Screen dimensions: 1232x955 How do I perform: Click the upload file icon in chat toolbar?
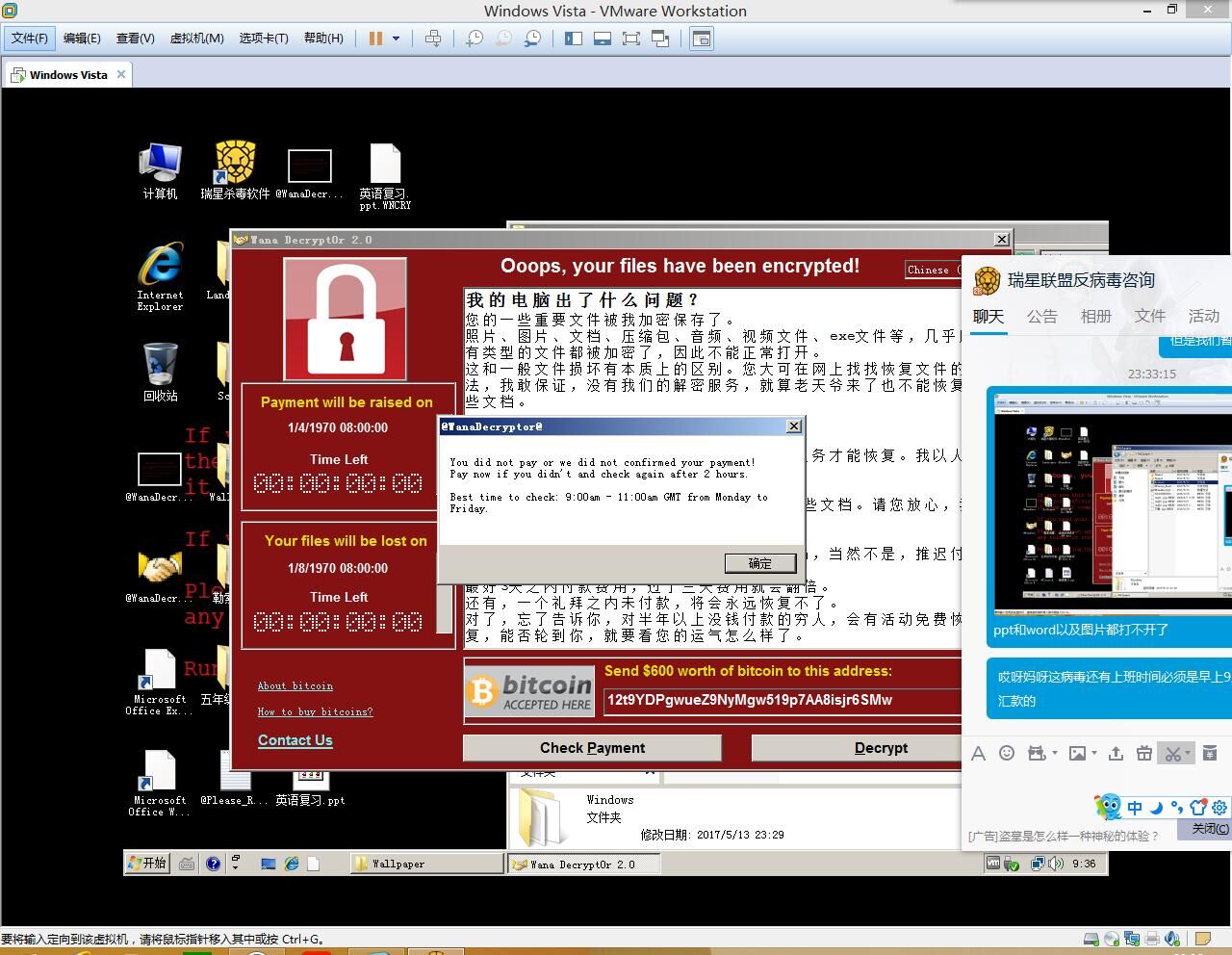[x=1116, y=754]
